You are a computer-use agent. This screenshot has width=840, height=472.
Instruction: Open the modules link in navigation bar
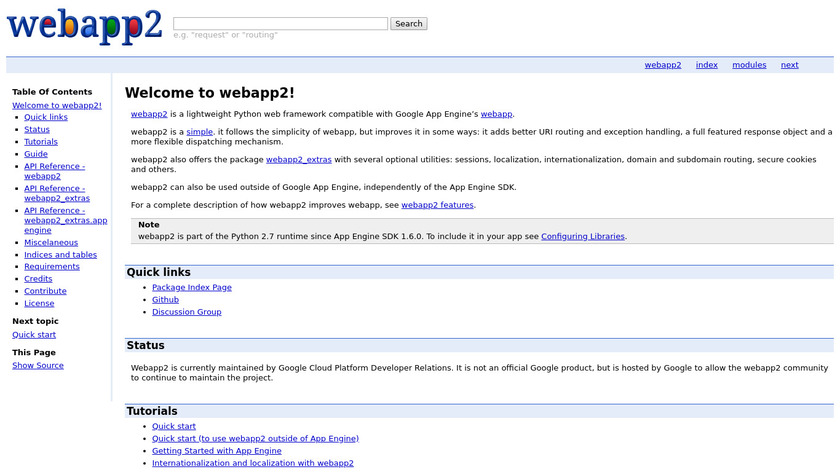(x=749, y=65)
